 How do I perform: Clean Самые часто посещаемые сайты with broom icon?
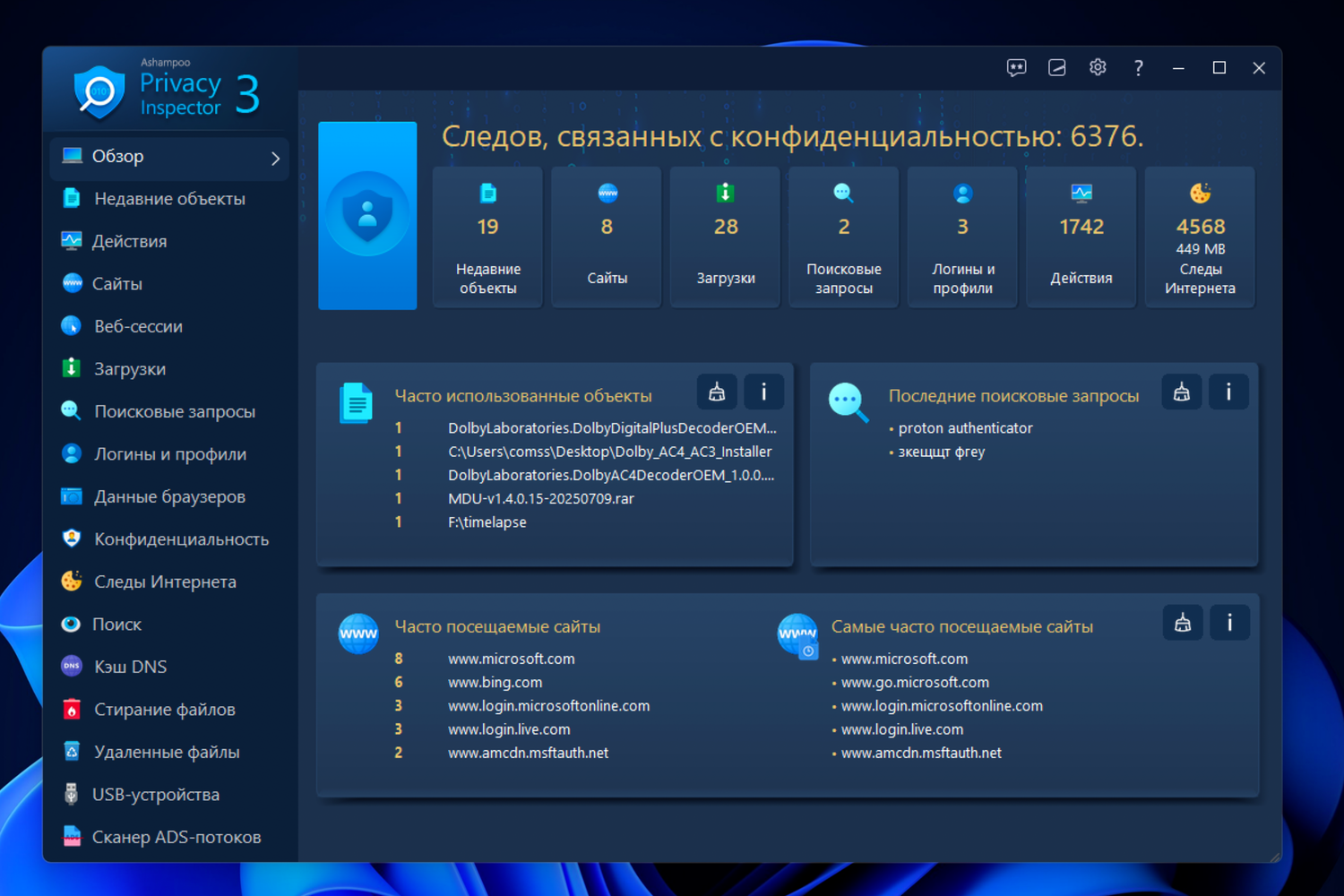click(1183, 623)
